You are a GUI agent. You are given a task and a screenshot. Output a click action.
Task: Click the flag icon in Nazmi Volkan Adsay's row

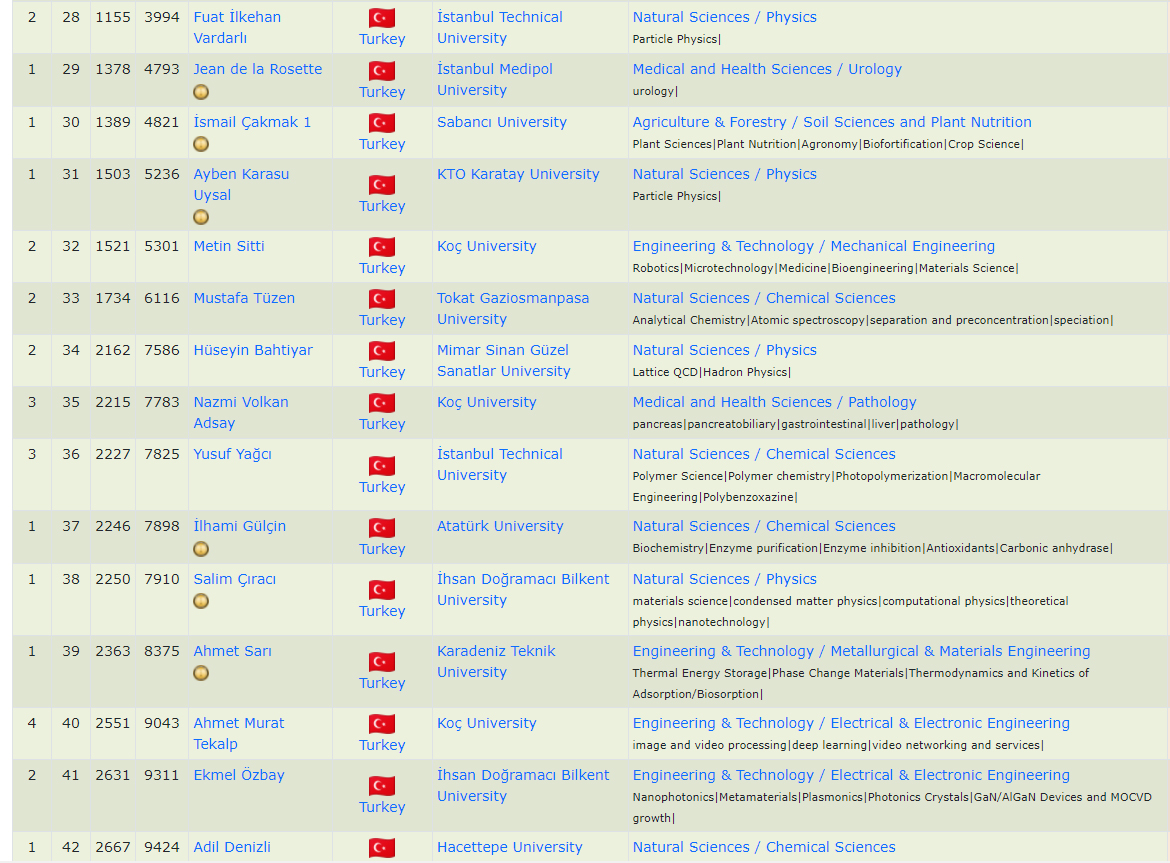click(x=382, y=404)
